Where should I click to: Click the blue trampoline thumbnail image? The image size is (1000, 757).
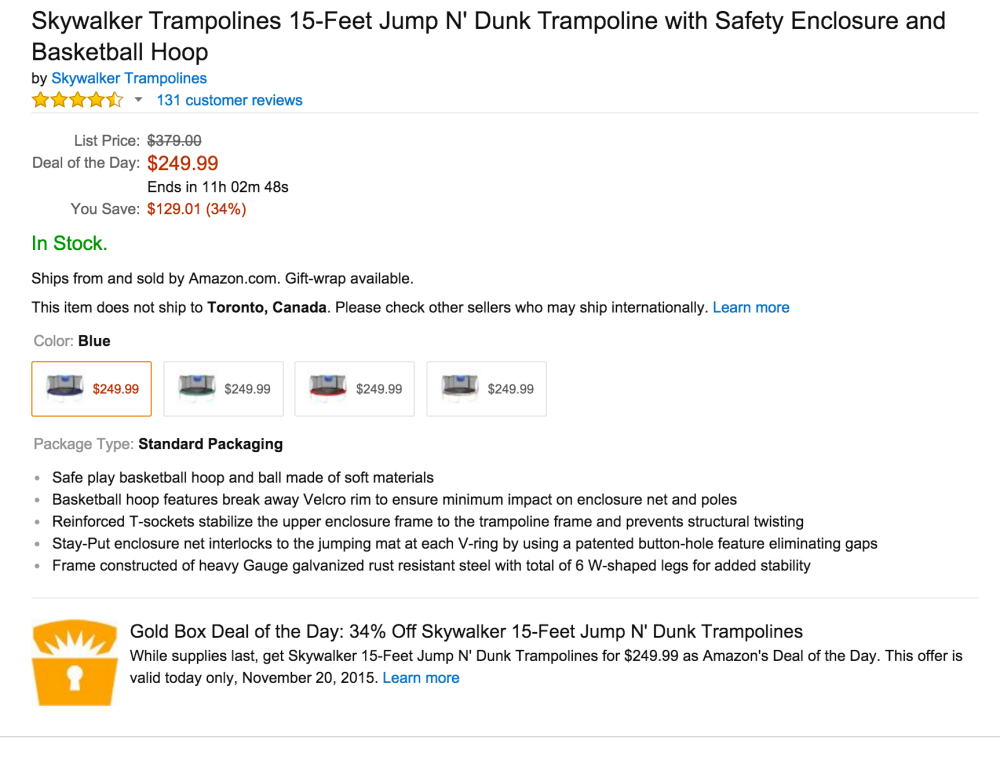65,388
